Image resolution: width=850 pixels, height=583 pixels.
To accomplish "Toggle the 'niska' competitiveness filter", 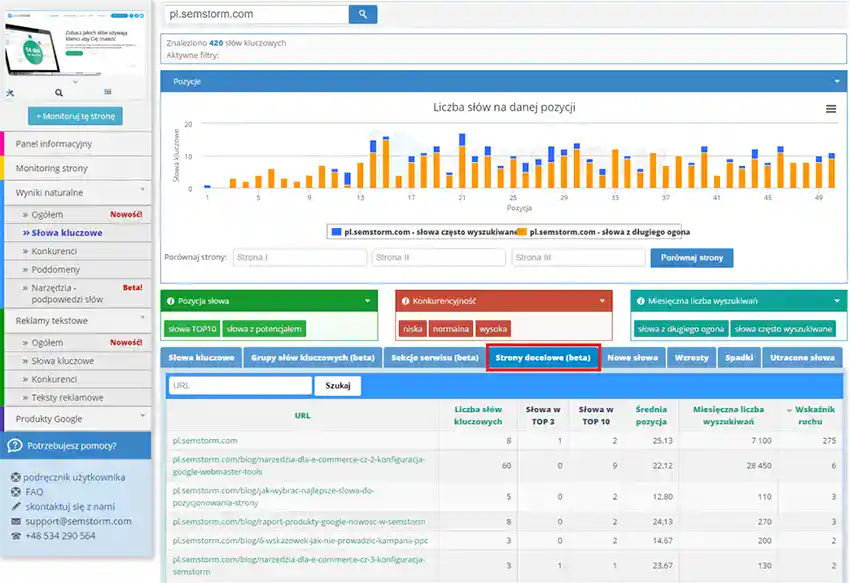I will tap(413, 329).
